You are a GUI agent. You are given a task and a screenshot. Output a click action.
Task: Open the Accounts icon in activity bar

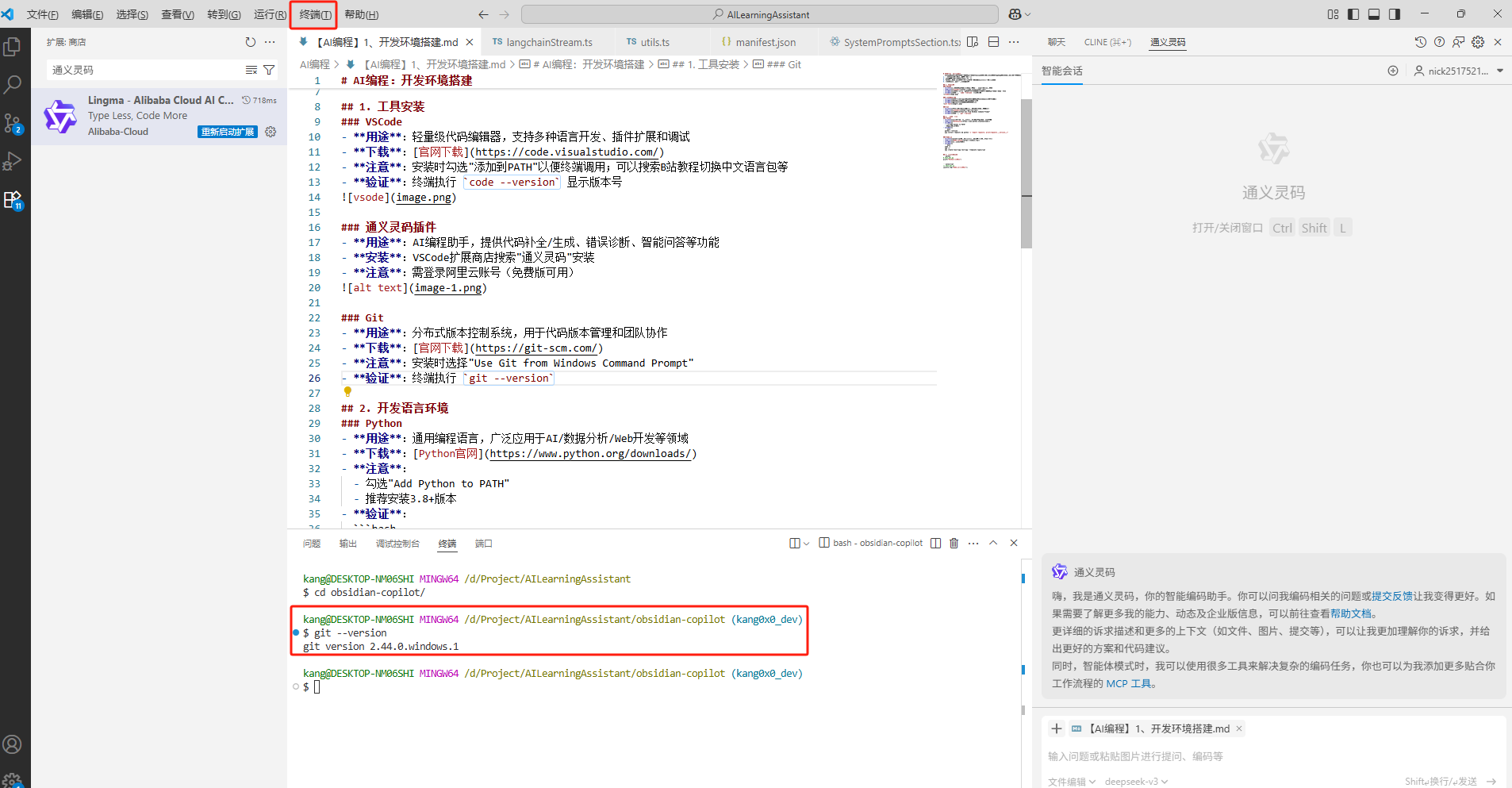click(13, 744)
